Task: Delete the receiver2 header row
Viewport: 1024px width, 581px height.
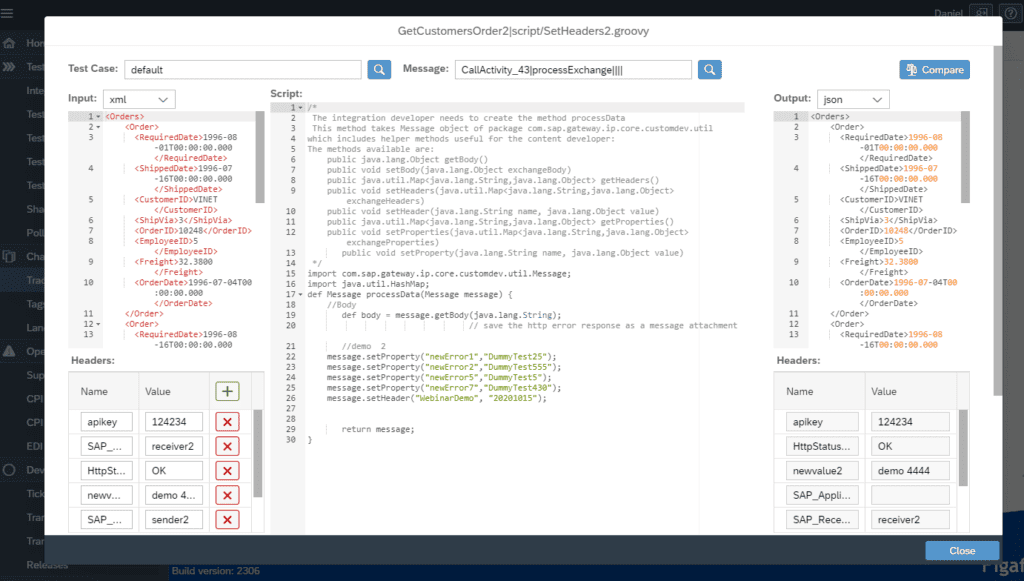Action: tap(227, 447)
